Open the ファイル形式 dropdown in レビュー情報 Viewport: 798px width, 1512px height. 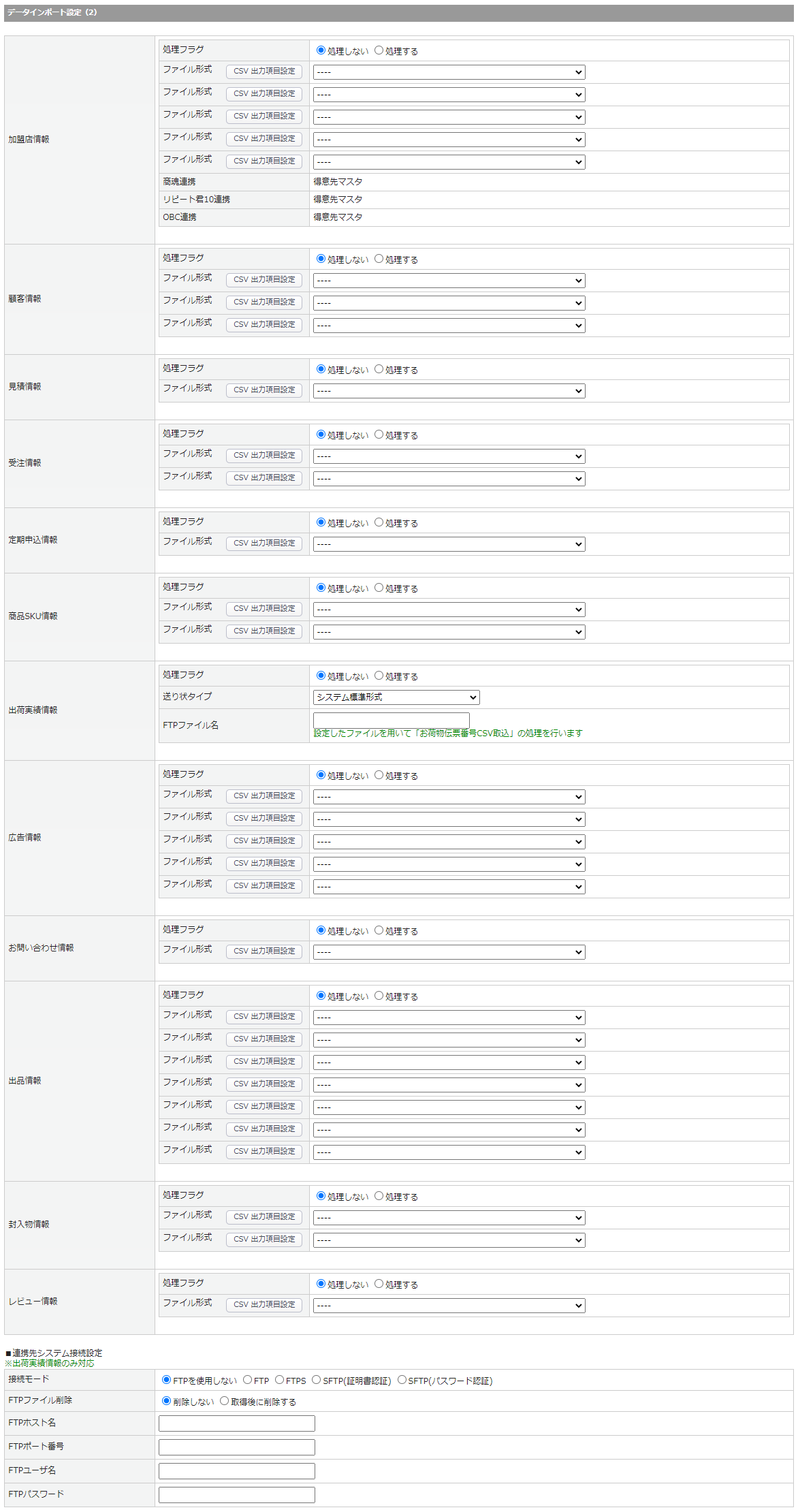[449, 1306]
